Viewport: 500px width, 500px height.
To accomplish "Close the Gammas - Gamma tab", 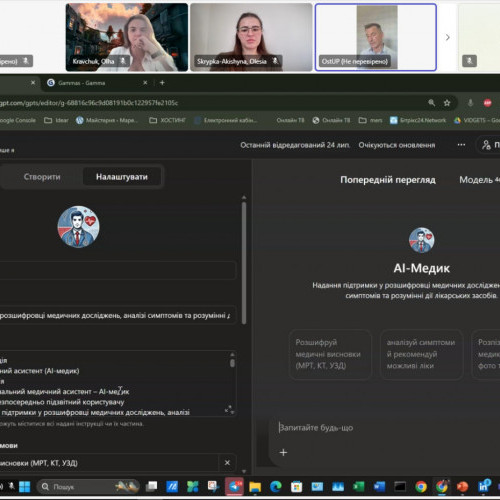I will [145, 83].
